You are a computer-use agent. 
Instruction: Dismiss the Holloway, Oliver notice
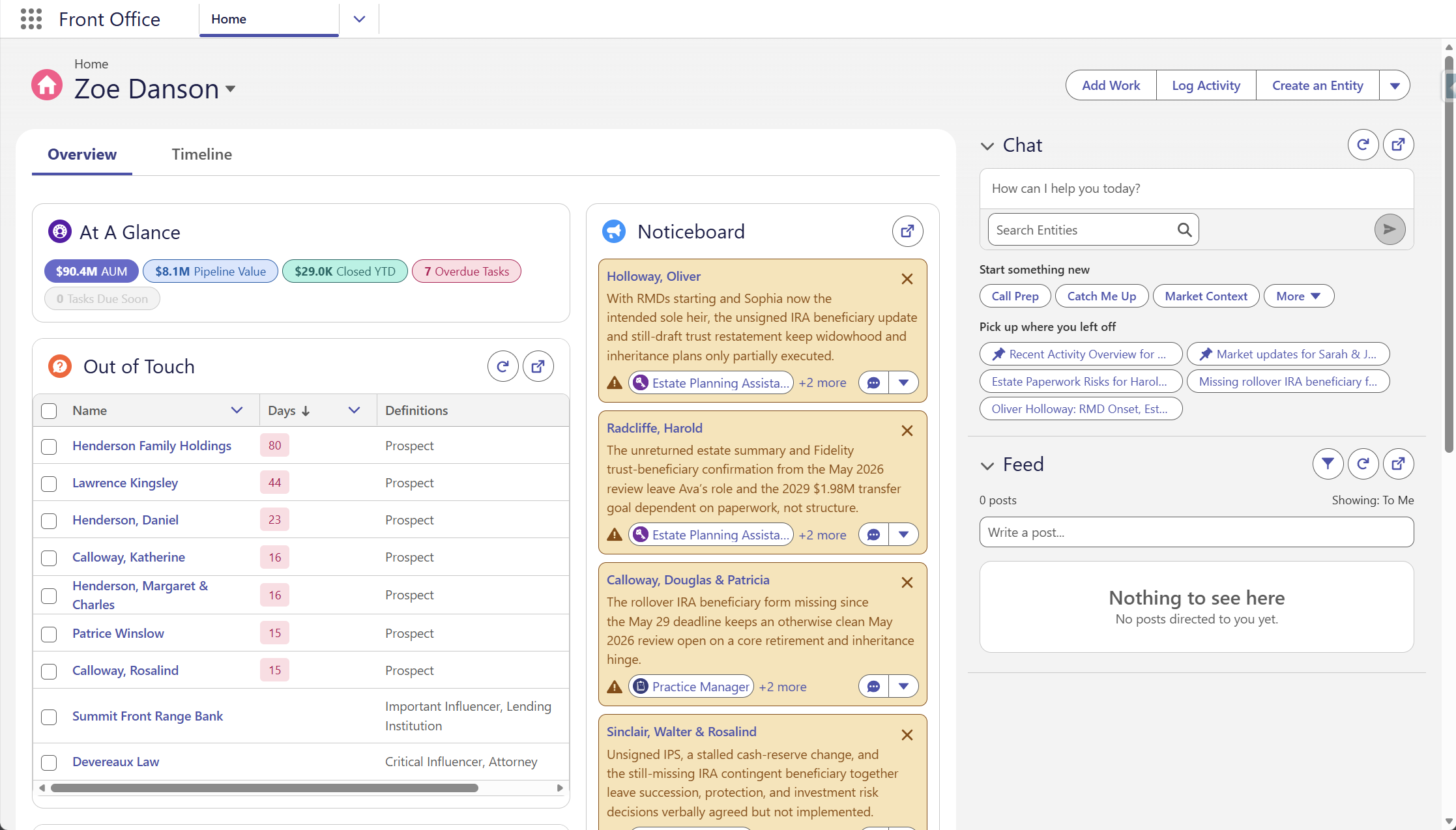tap(907, 279)
